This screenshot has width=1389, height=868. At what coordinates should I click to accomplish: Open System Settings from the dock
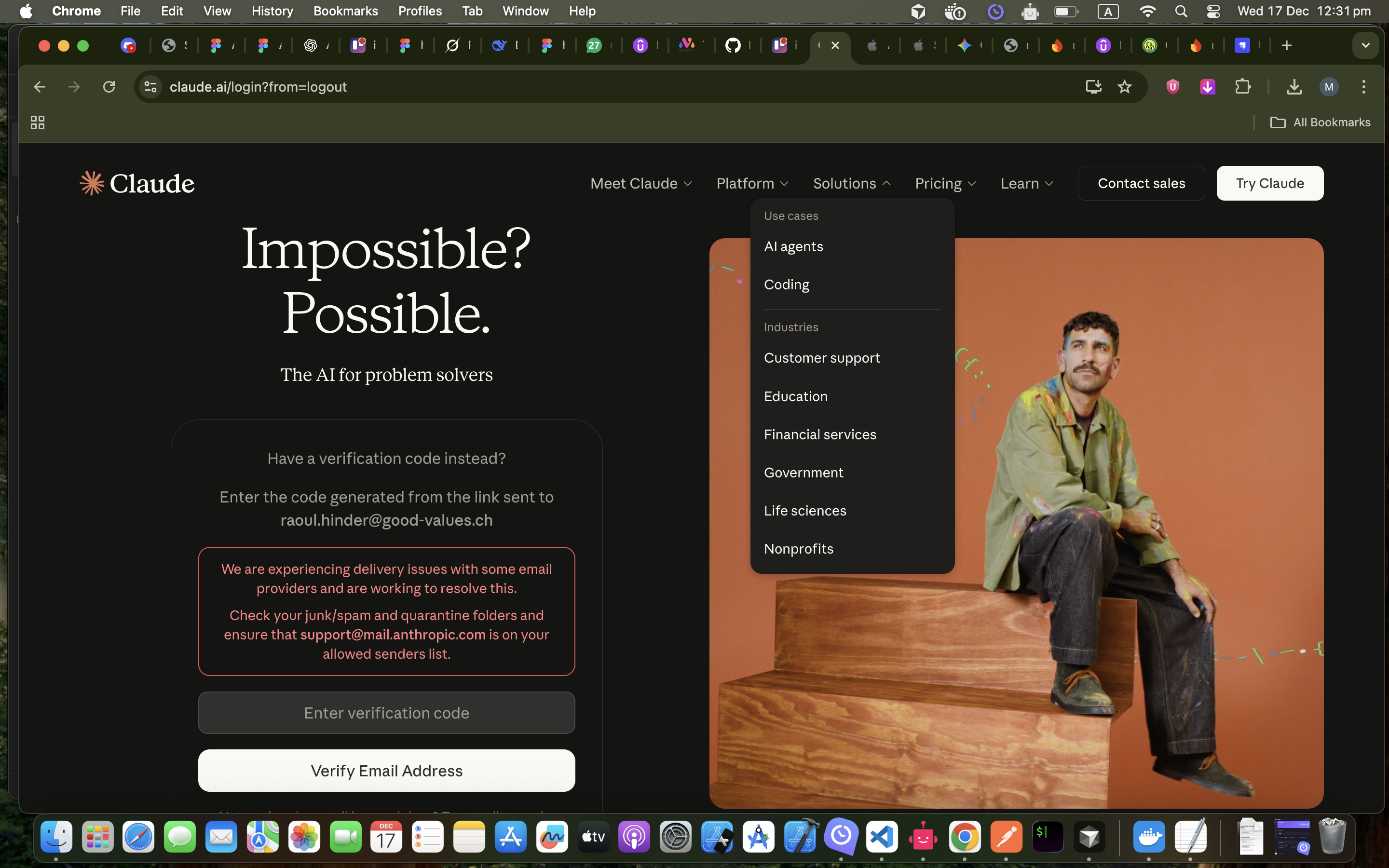click(x=676, y=837)
